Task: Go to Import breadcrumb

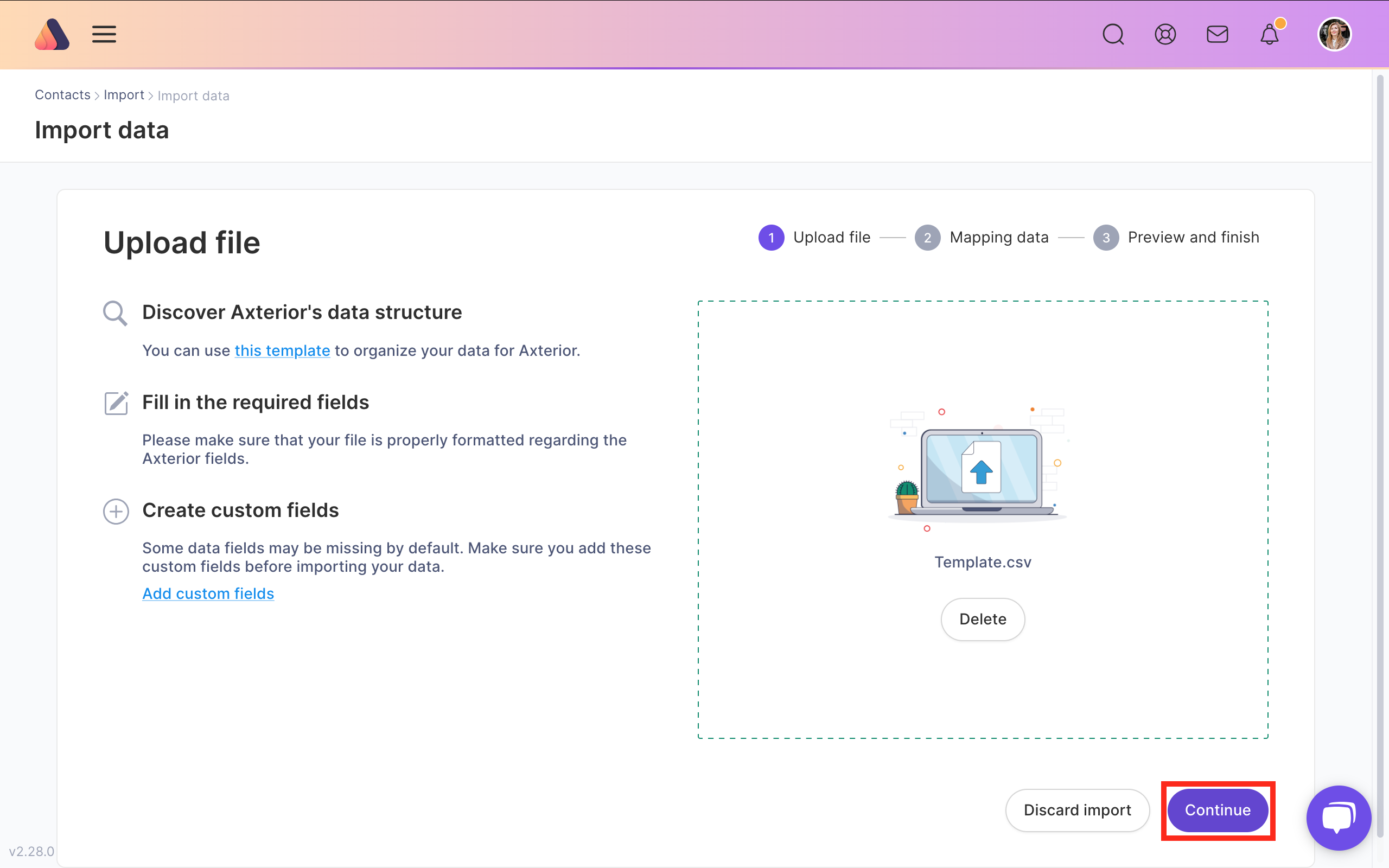Action: [x=124, y=95]
